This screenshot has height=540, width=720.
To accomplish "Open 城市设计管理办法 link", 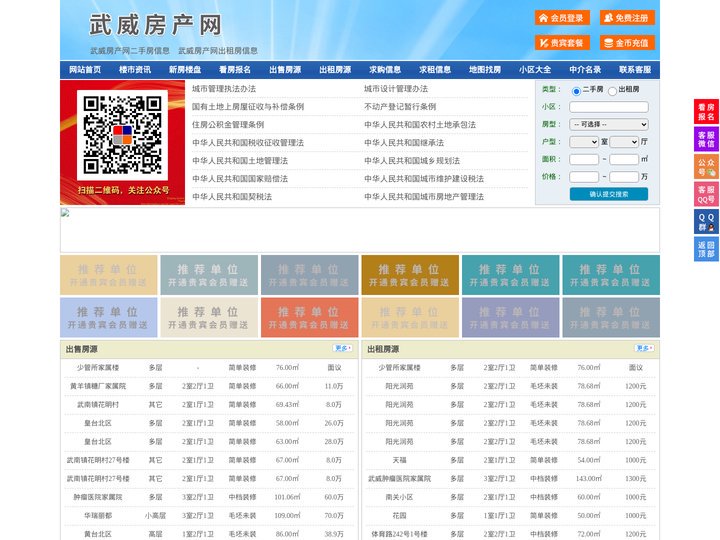I will pos(396,89).
